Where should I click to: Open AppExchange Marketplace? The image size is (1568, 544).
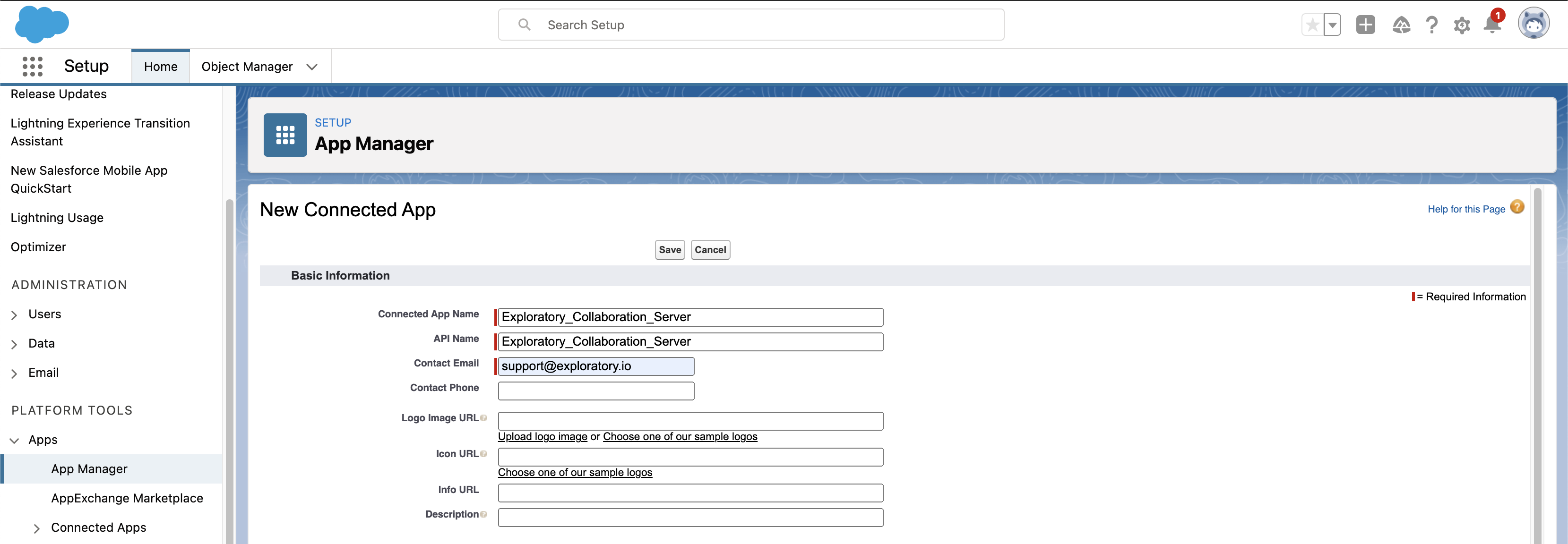pos(127,498)
